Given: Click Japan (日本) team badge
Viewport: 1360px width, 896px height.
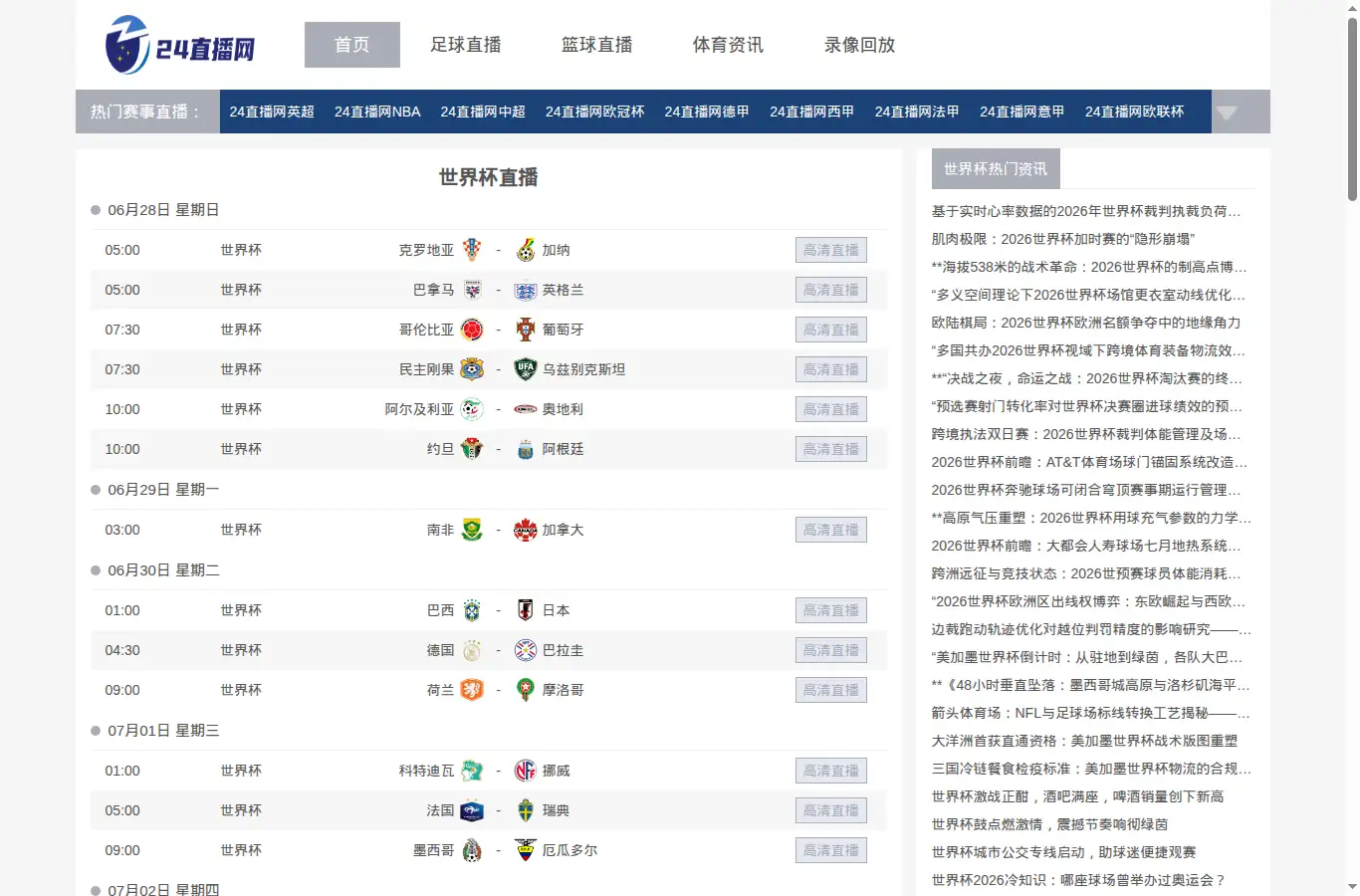Looking at the screenshot, I should (526, 610).
